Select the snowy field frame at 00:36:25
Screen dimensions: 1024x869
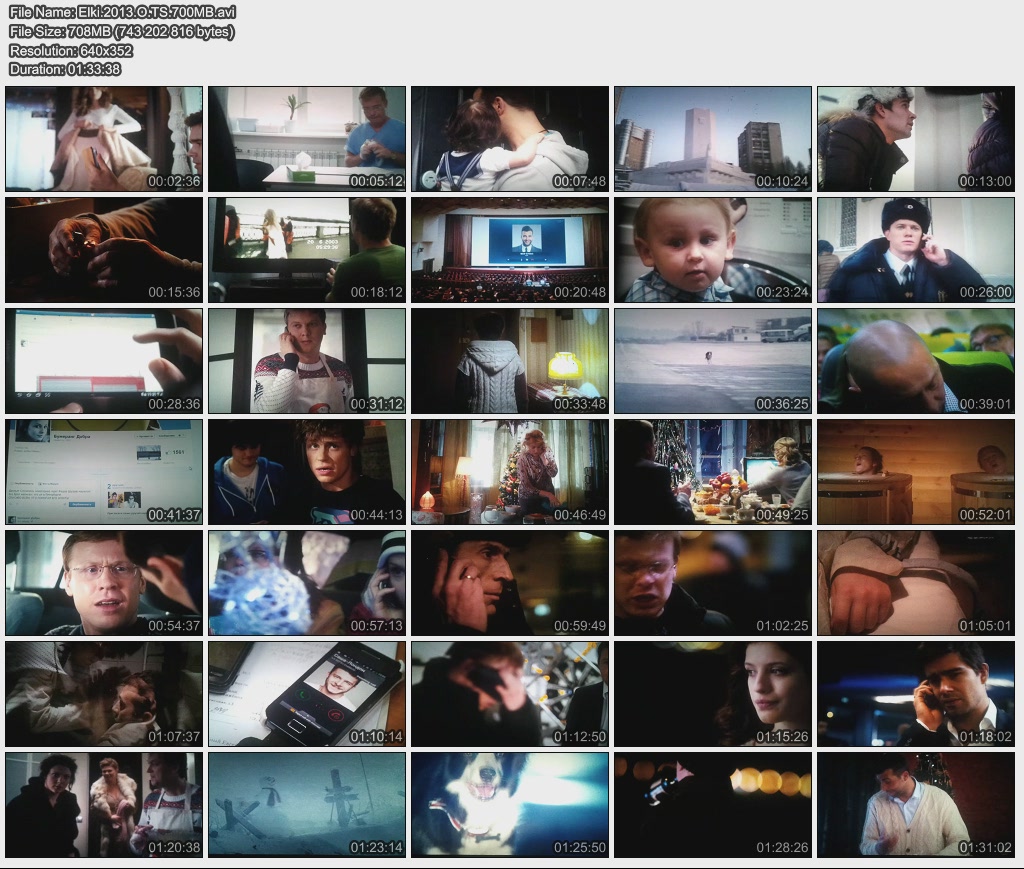(713, 361)
